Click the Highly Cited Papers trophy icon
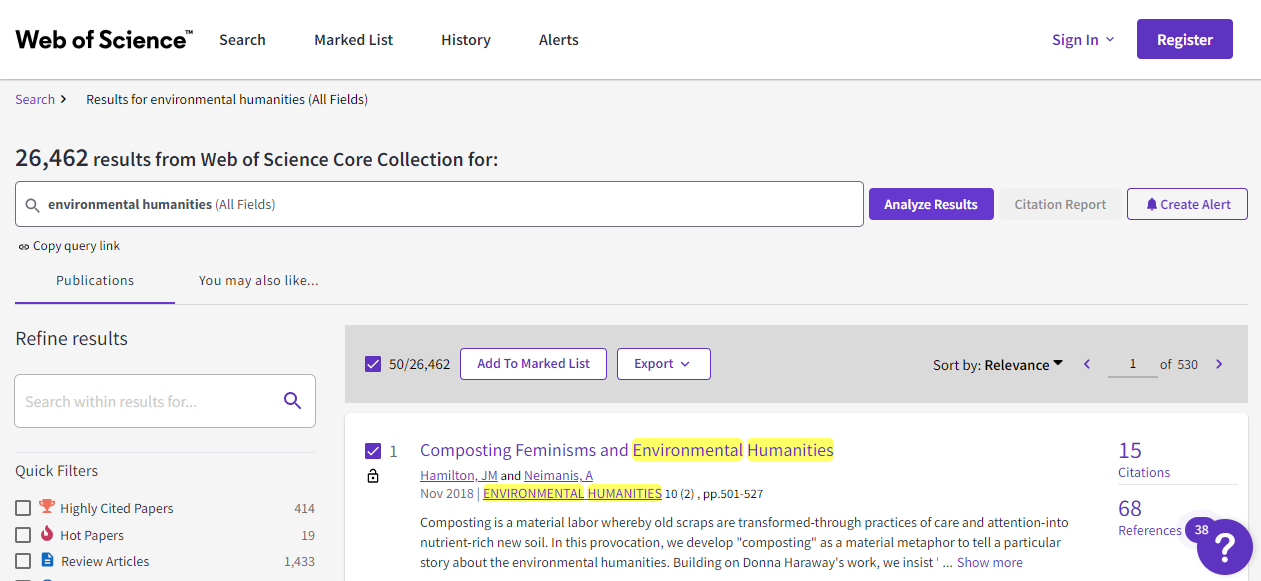The width and height of the screenshot is (1261, 581). pos(47,507)
